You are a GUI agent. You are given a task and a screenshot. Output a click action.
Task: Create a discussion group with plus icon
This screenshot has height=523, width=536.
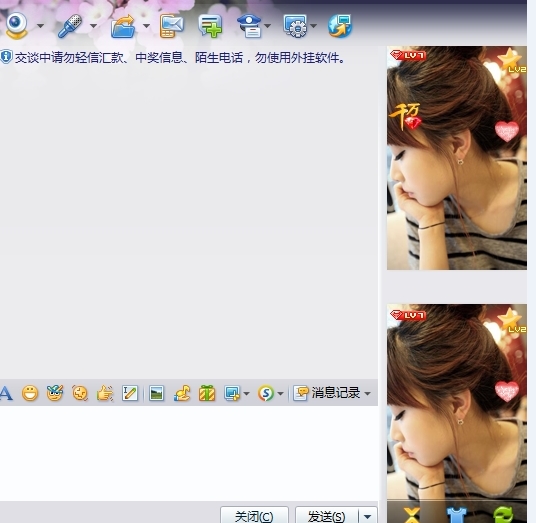[x=210, y=26]
